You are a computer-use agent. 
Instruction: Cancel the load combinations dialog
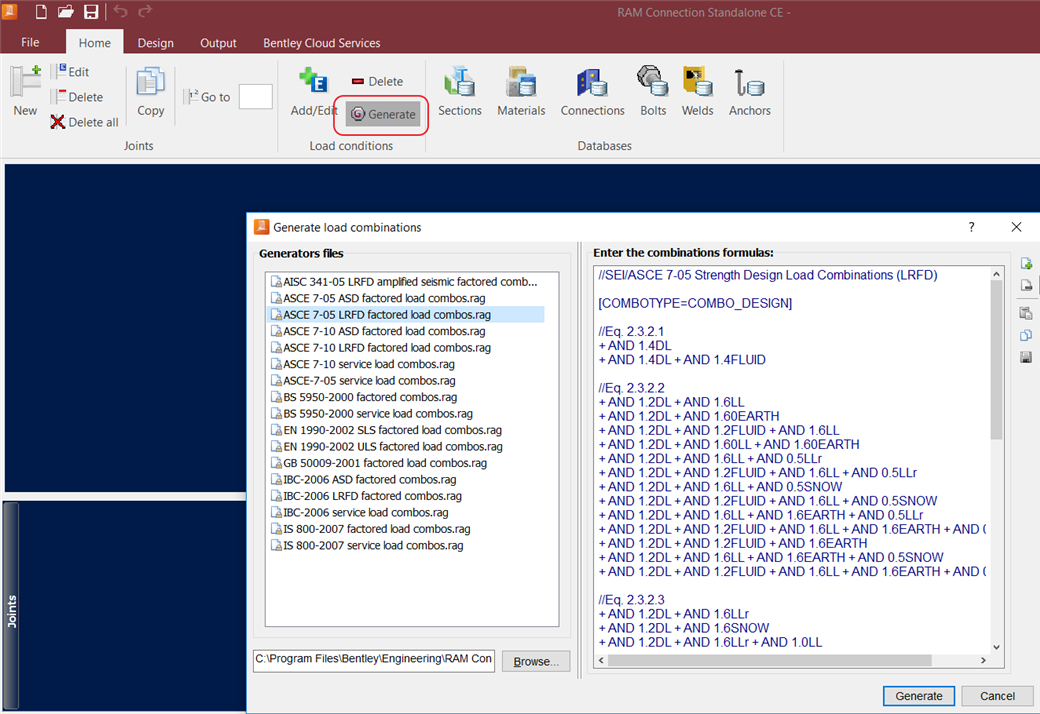pos(997,696)
